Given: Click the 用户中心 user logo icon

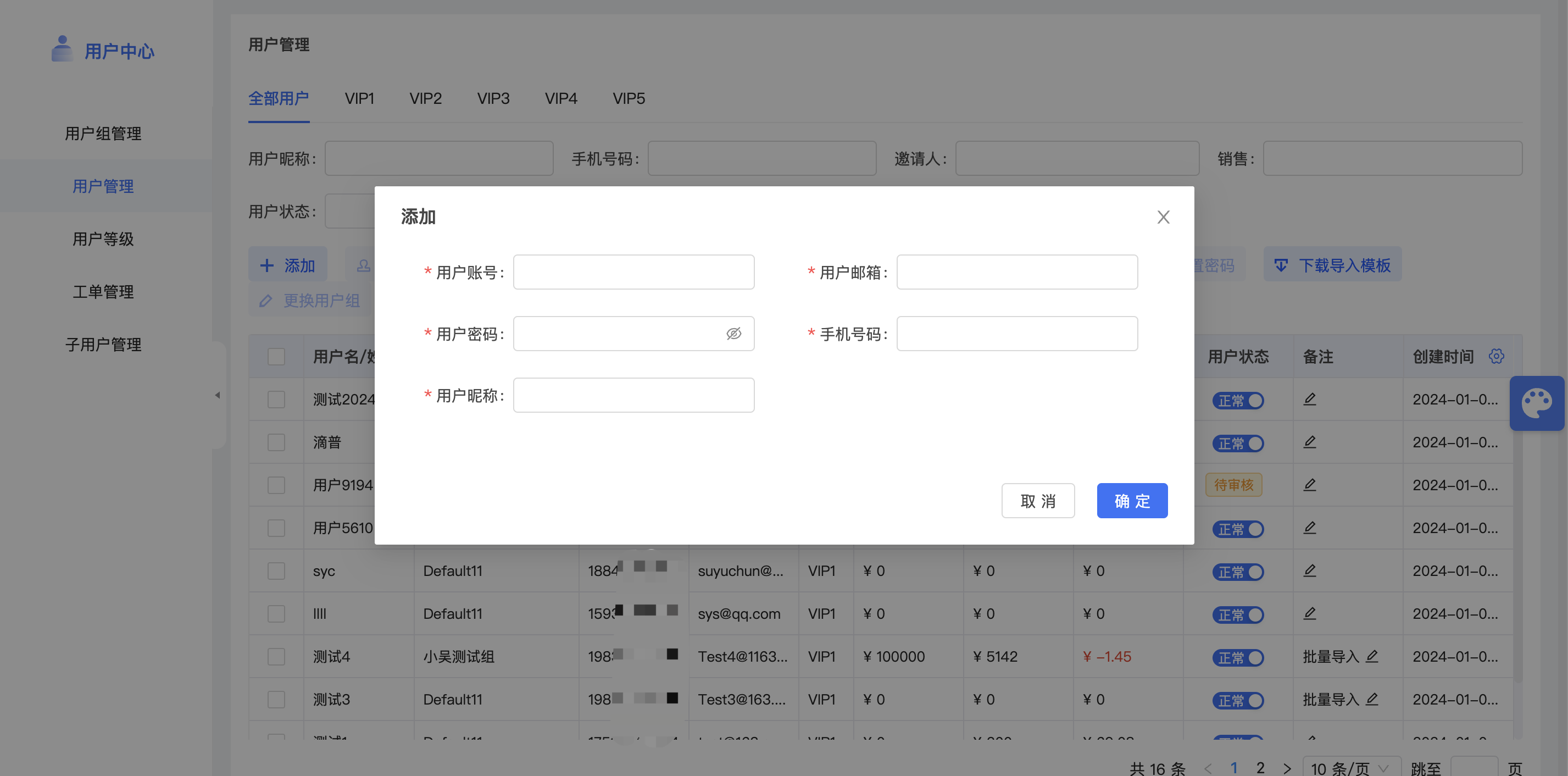Looking at the screenshot, I should tap(62, 49).
